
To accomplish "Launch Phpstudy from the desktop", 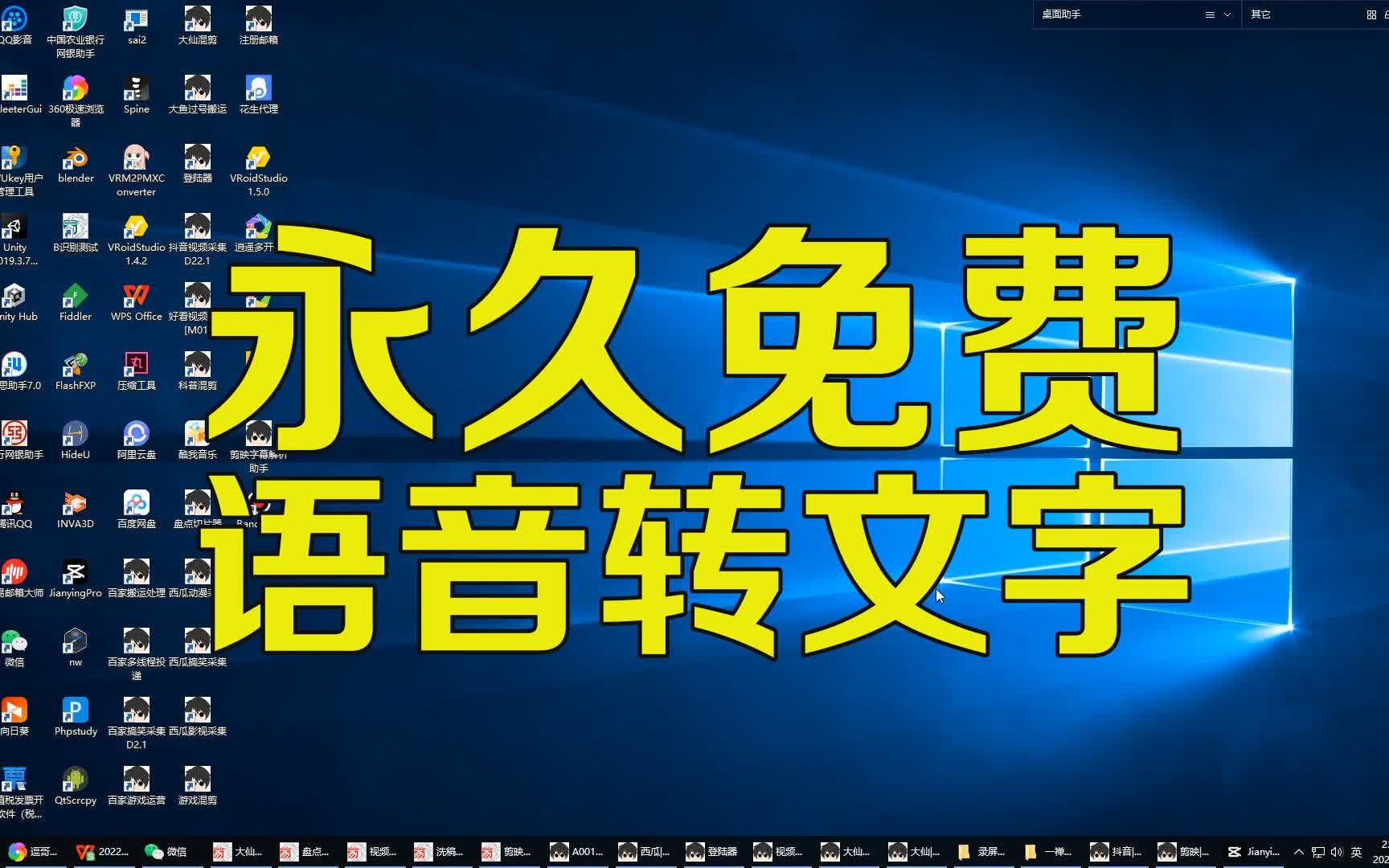I will pos(76,718).
